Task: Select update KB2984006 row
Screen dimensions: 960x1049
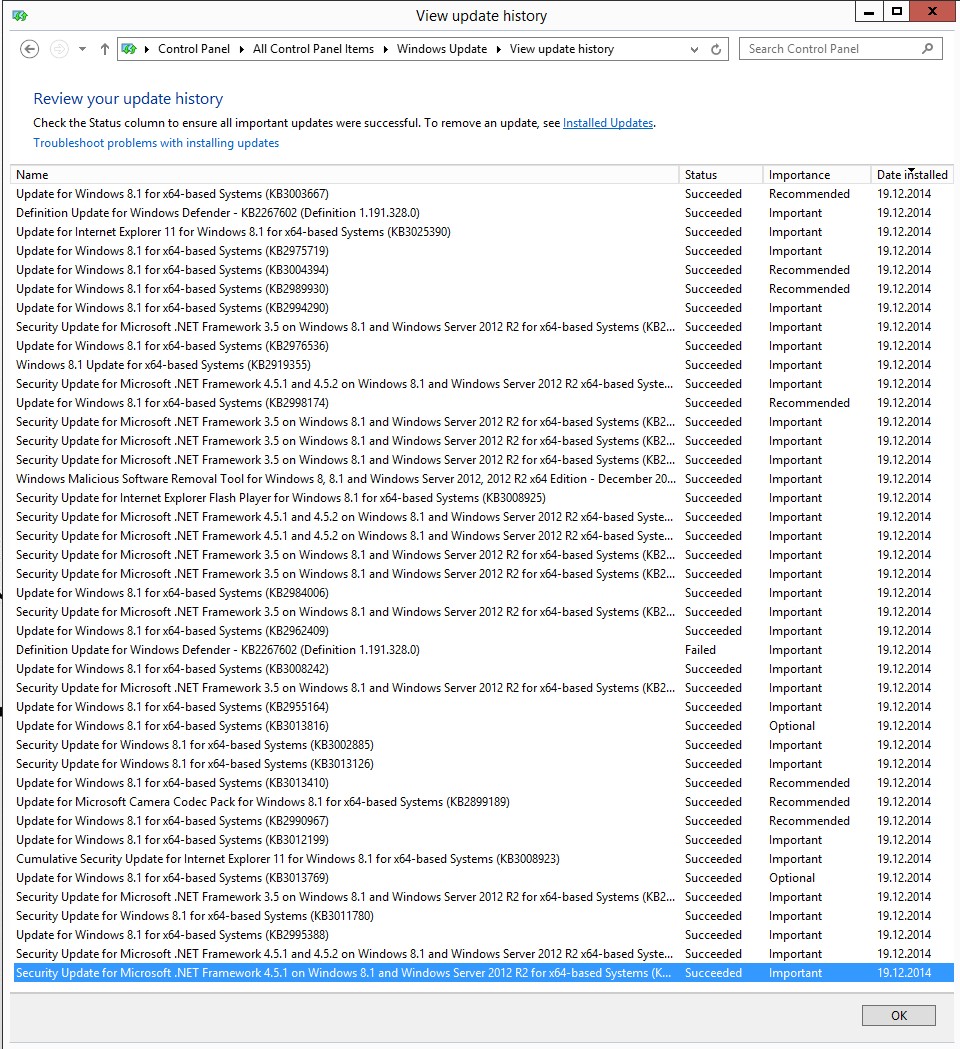Action: (483, 593)
